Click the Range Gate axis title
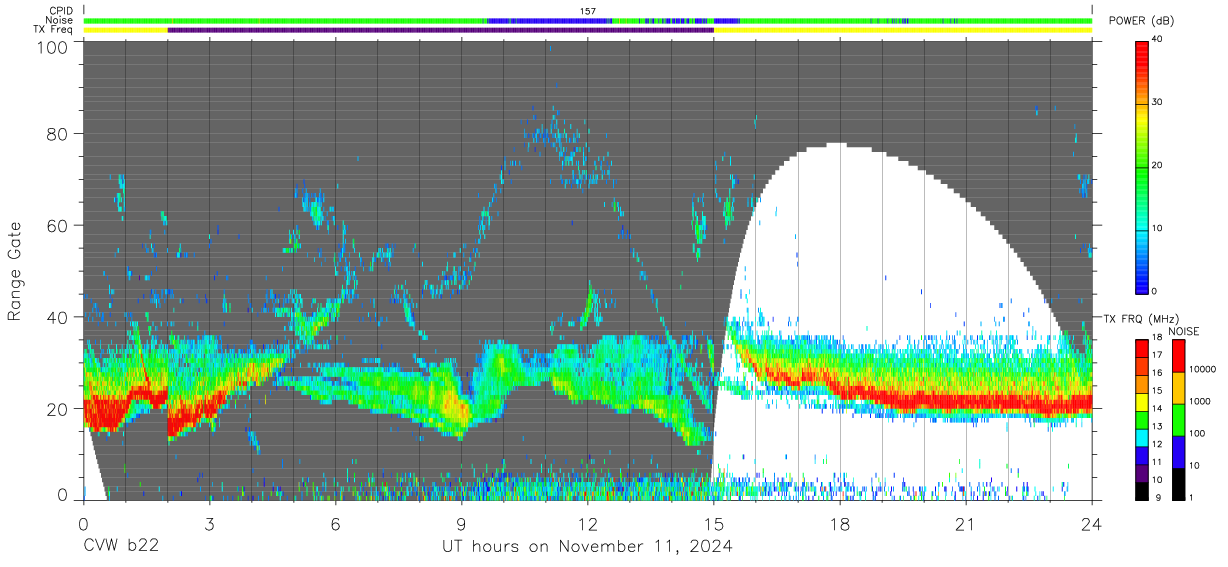Image resolution: width=1228 pixels, height=567 pixels. (x=15, y=271)
